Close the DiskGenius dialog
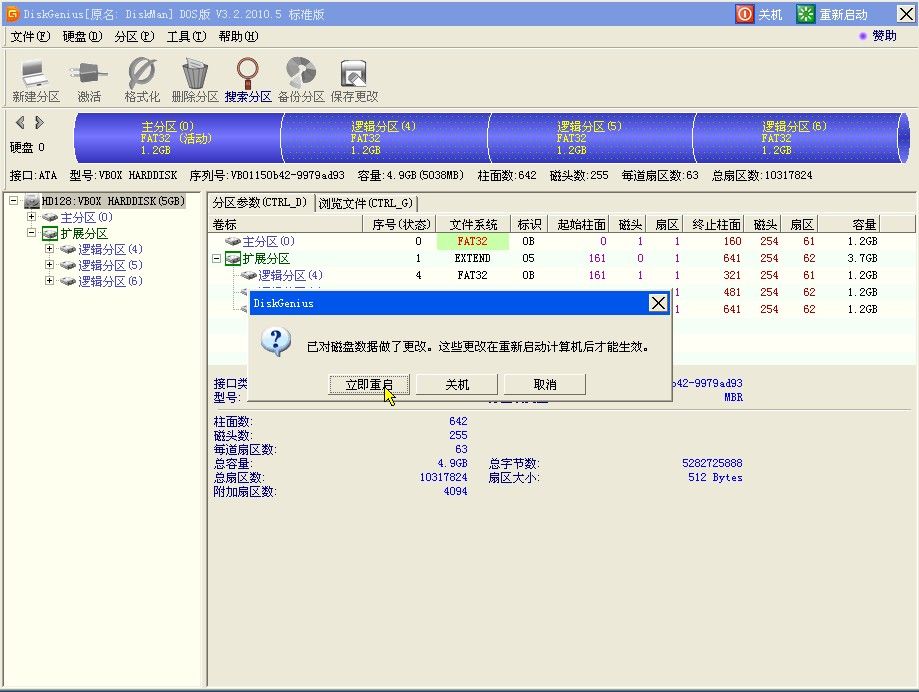This screenshot has width=919, height=692. tap(658, 303)
